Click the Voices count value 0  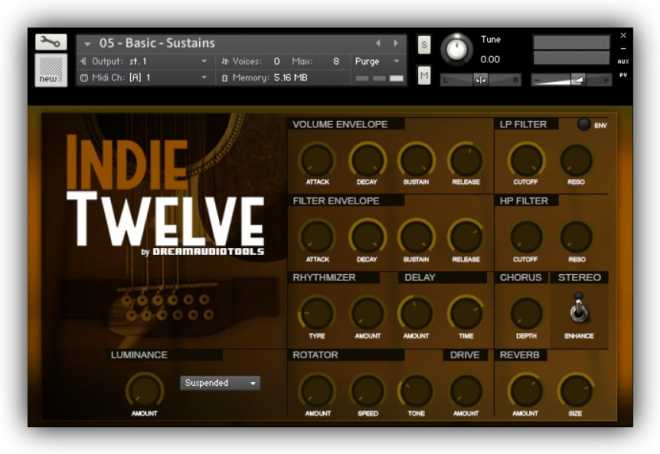point(277,61)
